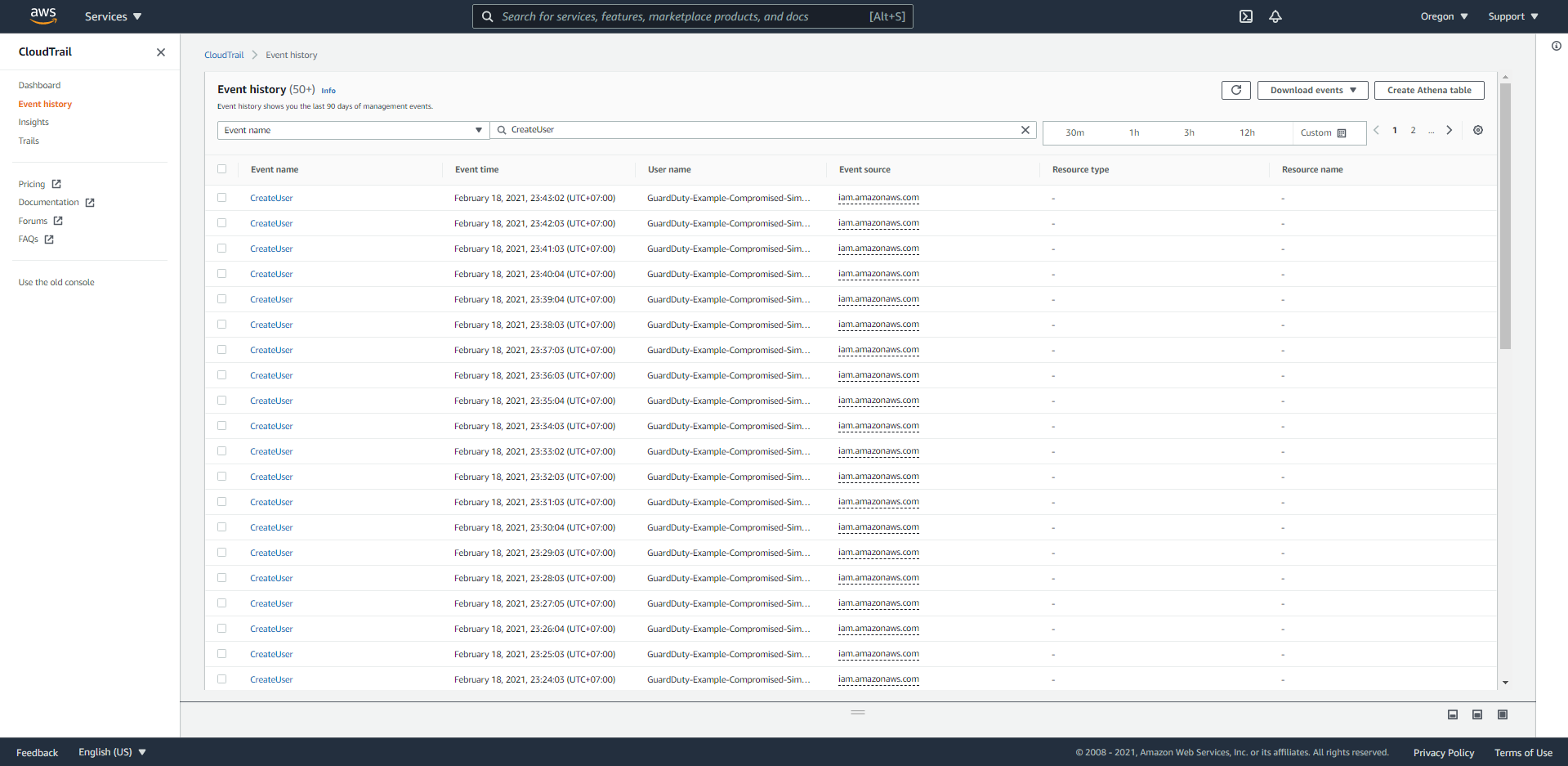Open CreateUser event from 23:33:02

click(x=271, y=451)
